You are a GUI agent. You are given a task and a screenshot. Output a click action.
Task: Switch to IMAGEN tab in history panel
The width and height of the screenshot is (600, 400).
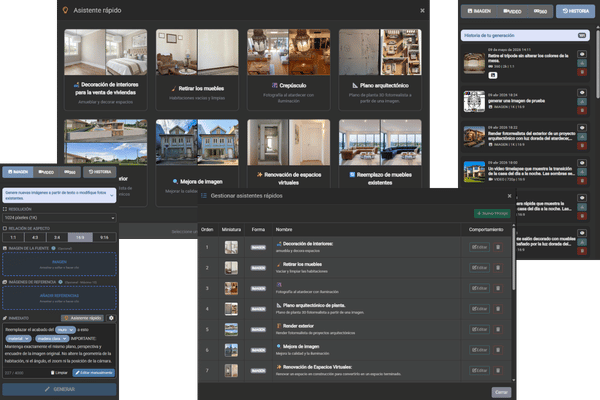[479, 11]
